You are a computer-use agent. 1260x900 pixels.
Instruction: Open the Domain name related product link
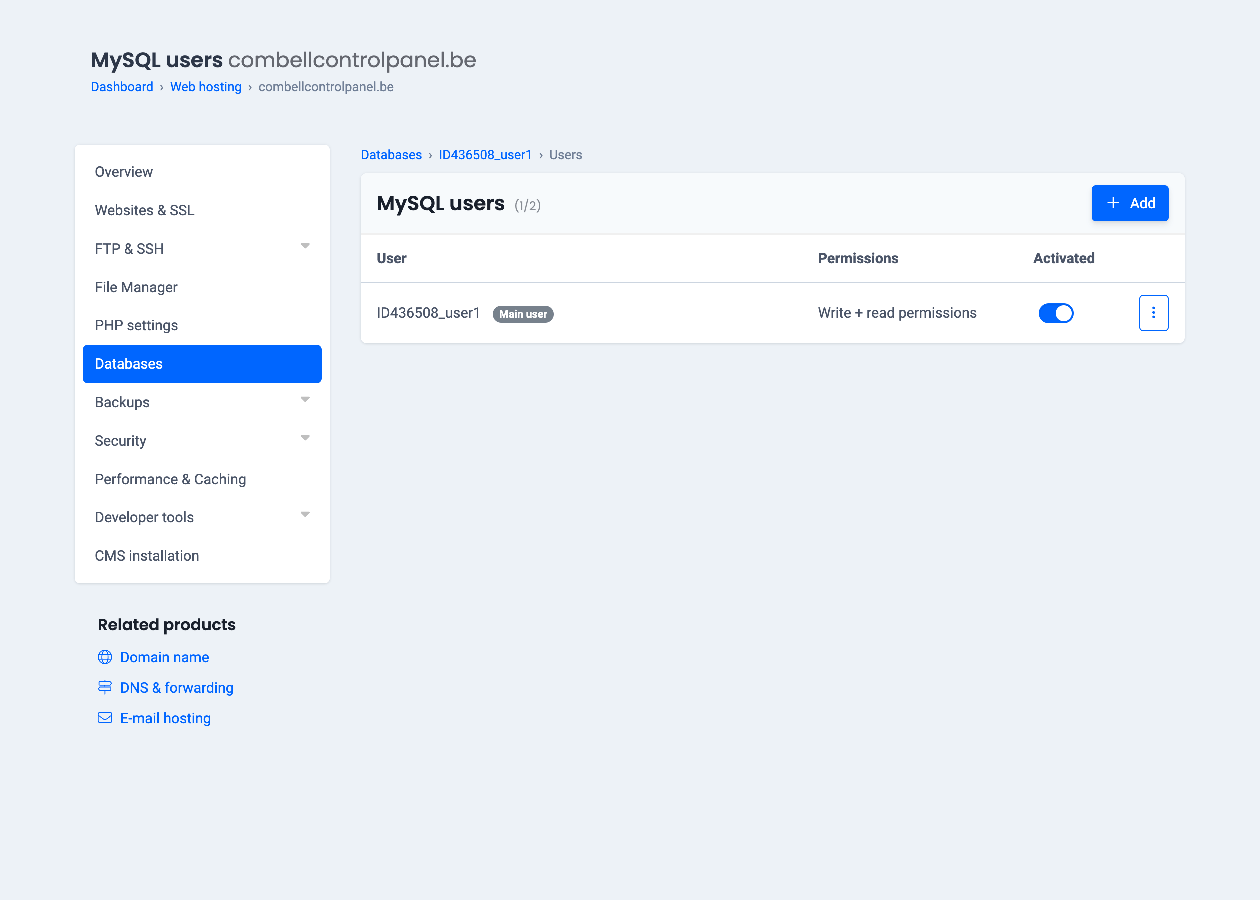[164, 657]
